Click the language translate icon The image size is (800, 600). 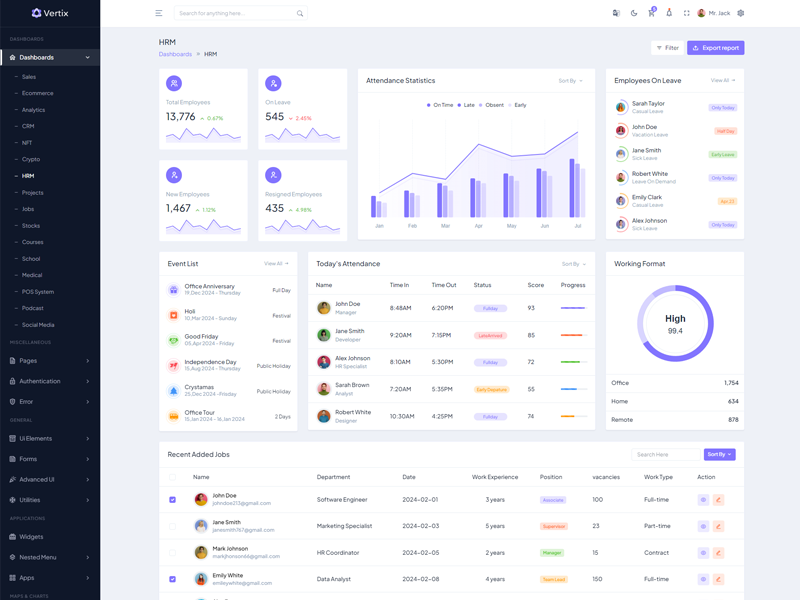[x=616, y=13]
